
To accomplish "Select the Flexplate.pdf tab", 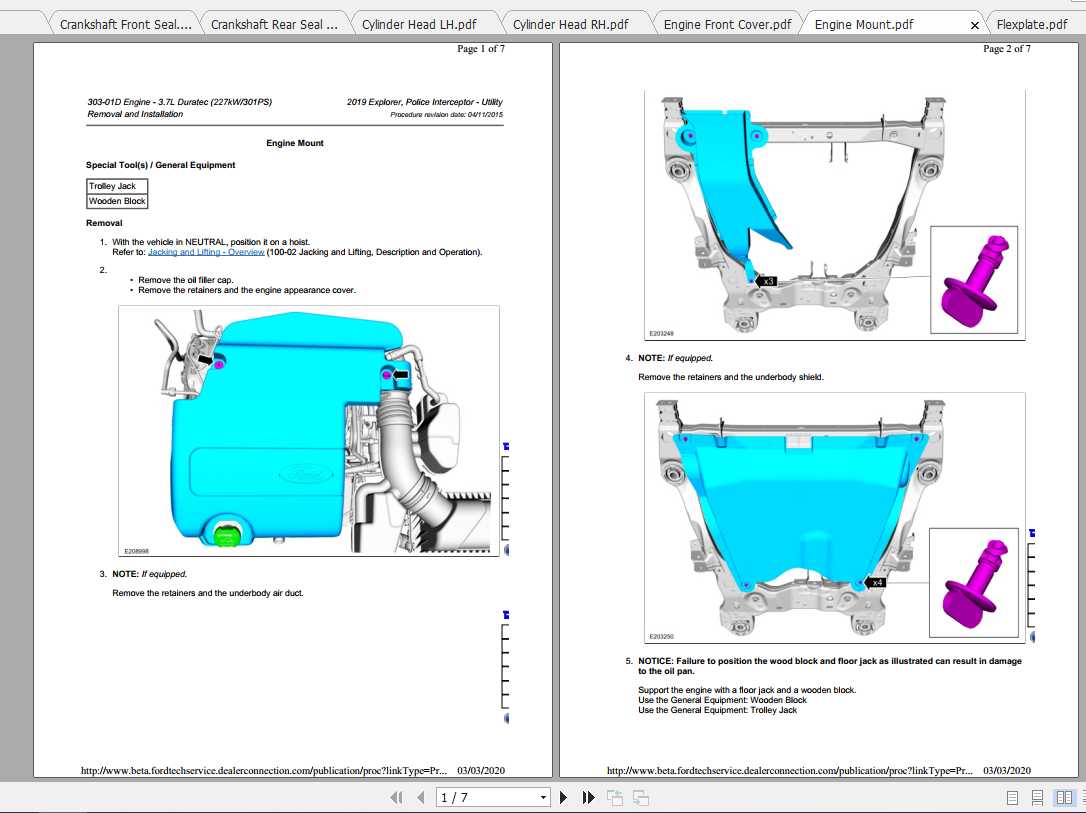I will coord(1031,24).
